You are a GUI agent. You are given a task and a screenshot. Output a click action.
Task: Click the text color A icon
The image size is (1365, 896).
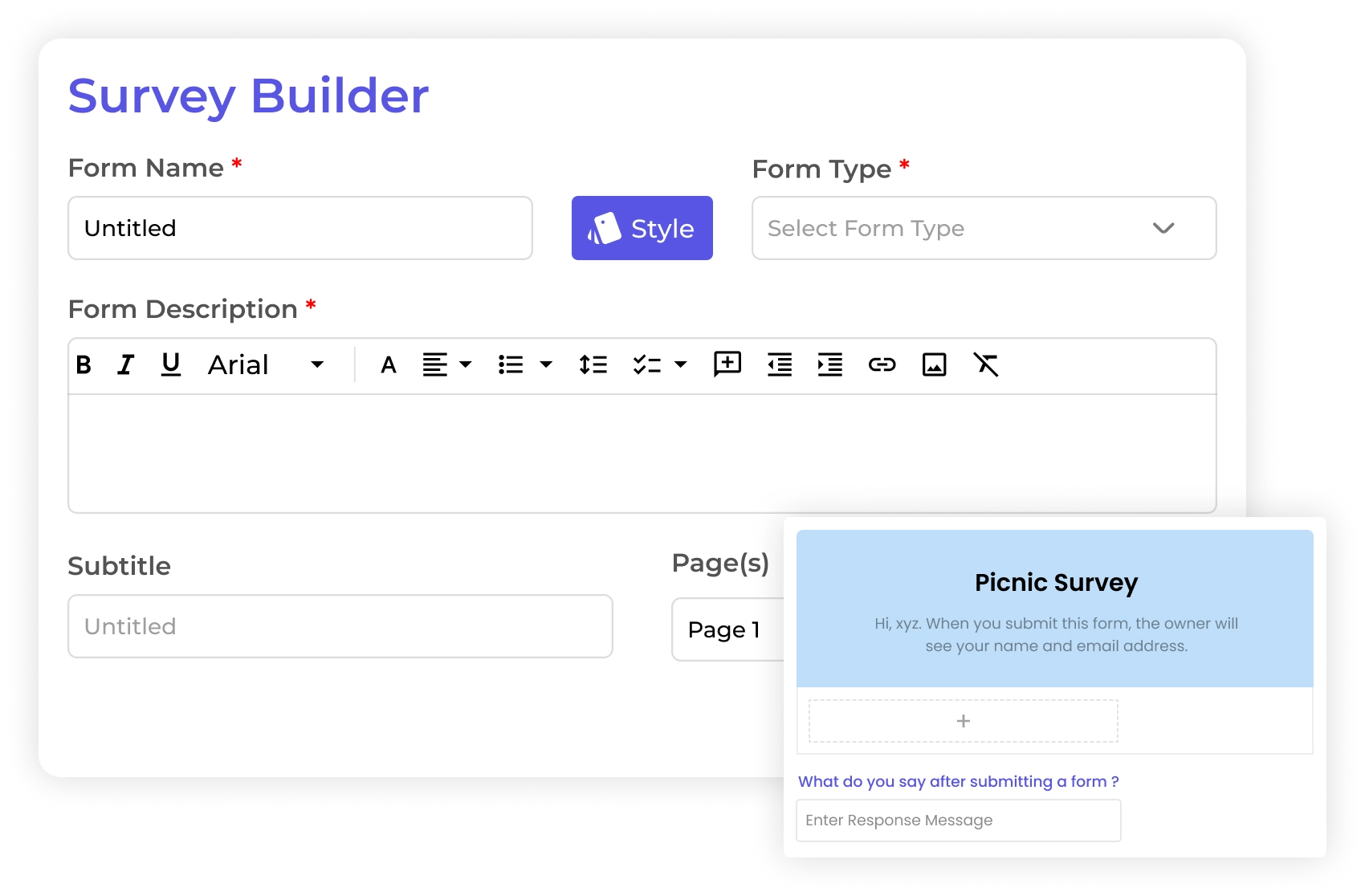point(389,365)
